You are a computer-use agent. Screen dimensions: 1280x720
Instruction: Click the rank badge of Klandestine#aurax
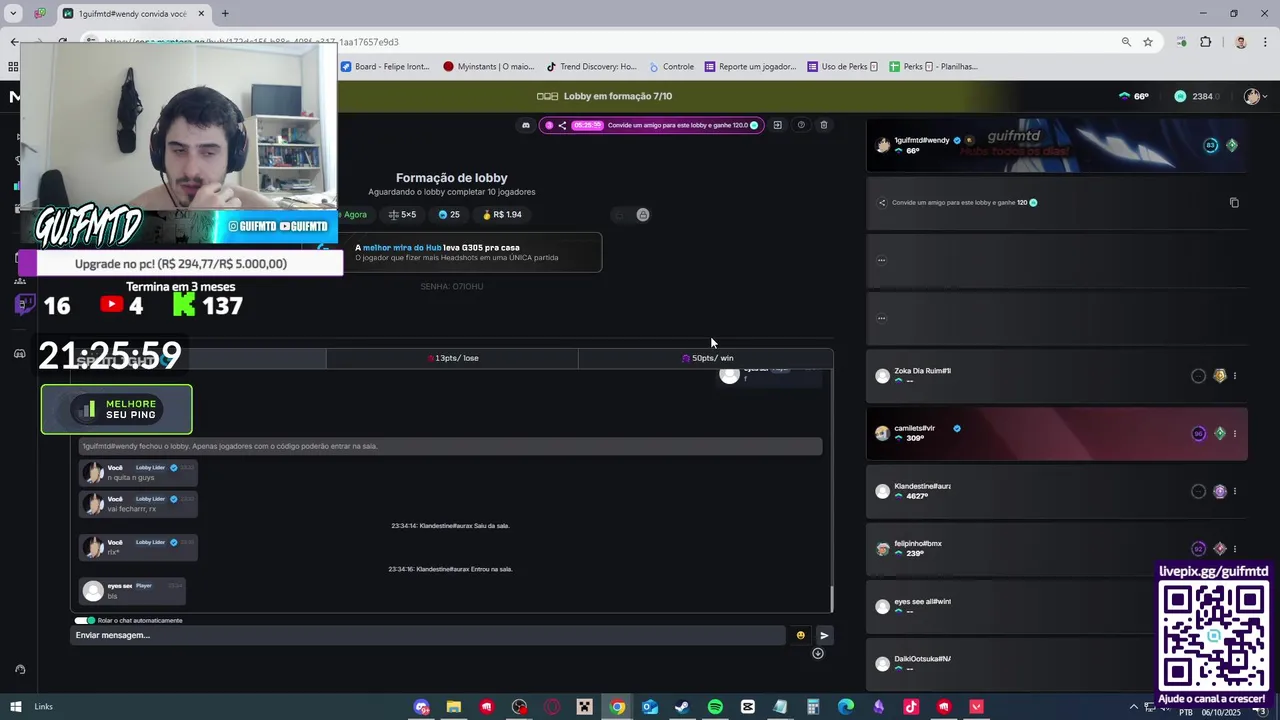[x=1219, y=491]
